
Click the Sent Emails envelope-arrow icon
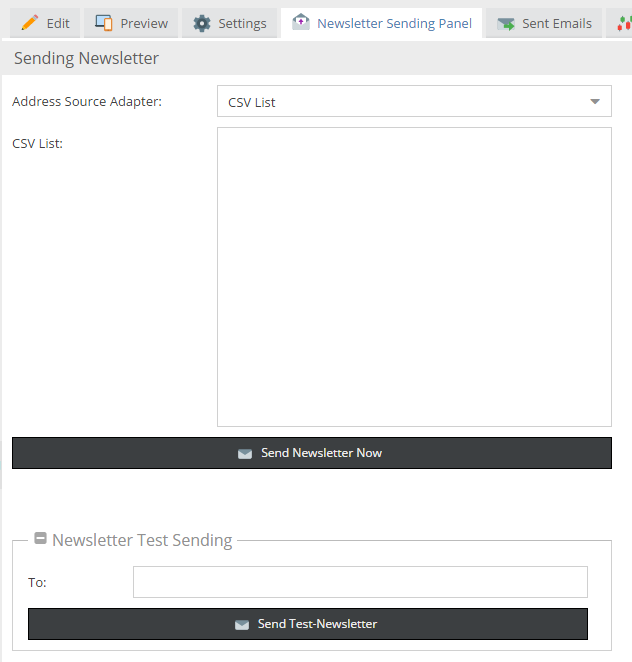point(506,23)
